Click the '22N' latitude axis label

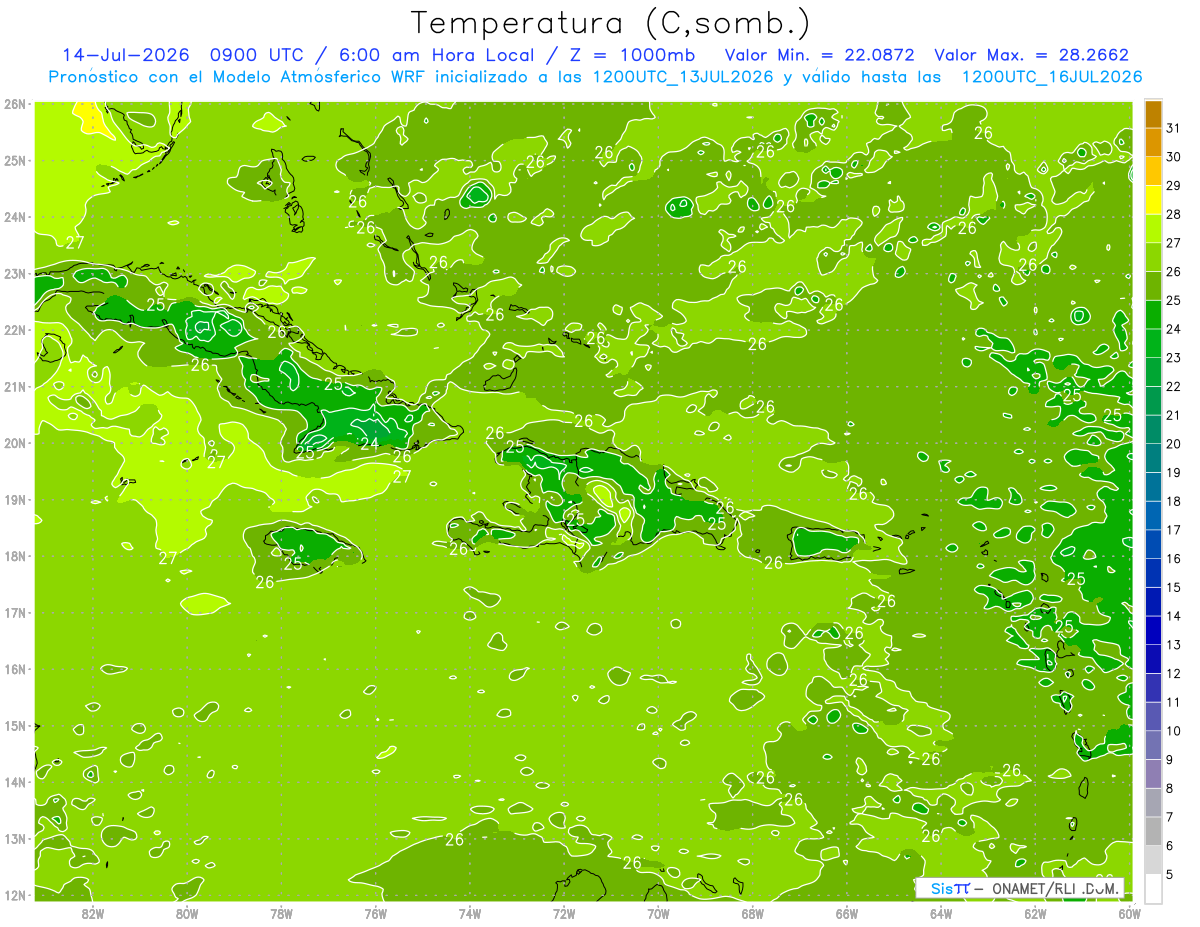click(x=15, y=330)
